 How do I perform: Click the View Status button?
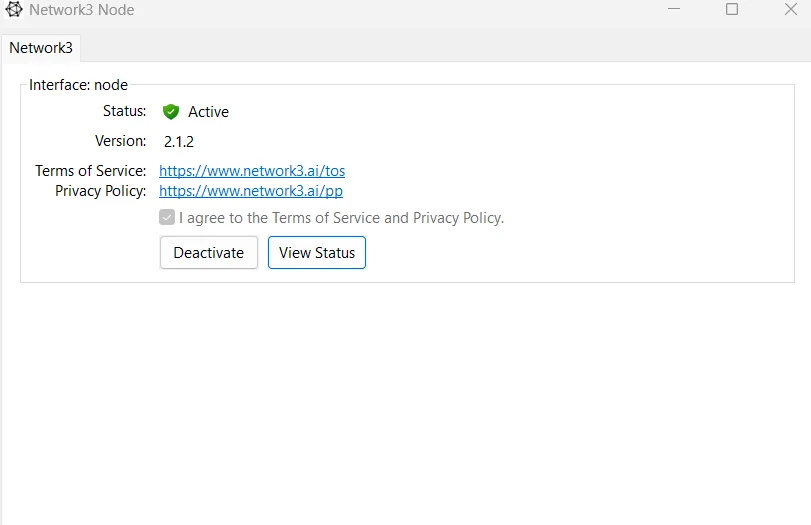coord(317,252)
